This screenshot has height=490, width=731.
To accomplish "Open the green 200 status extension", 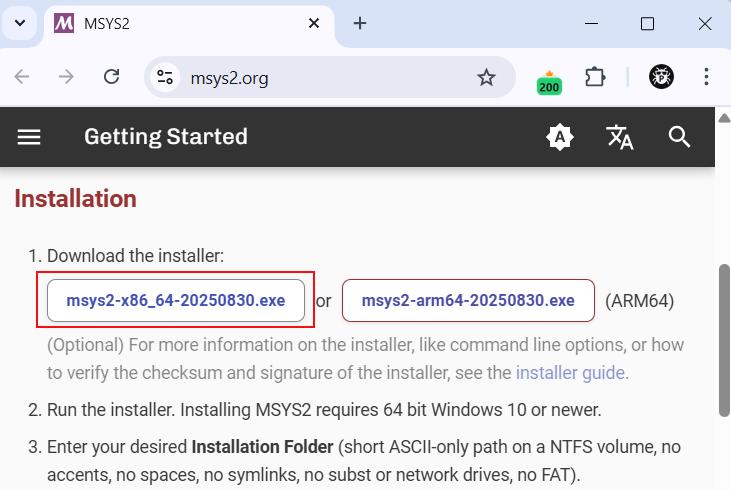I will (x=549, y=83).
